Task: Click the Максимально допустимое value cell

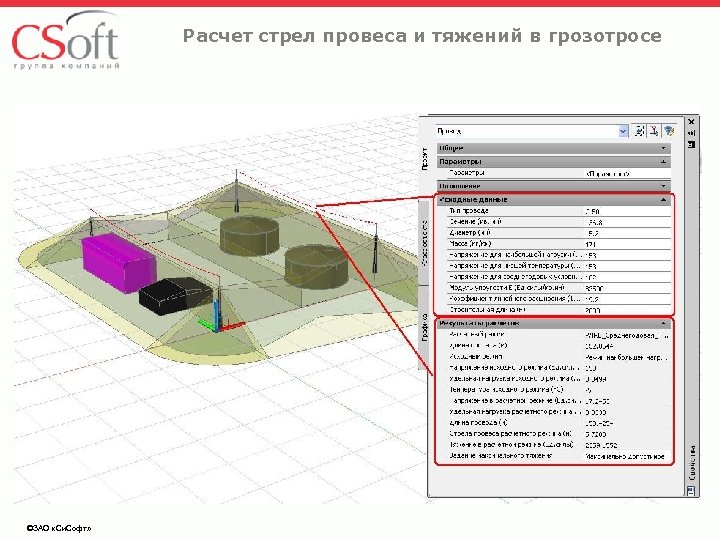Action: click(627, 456)
